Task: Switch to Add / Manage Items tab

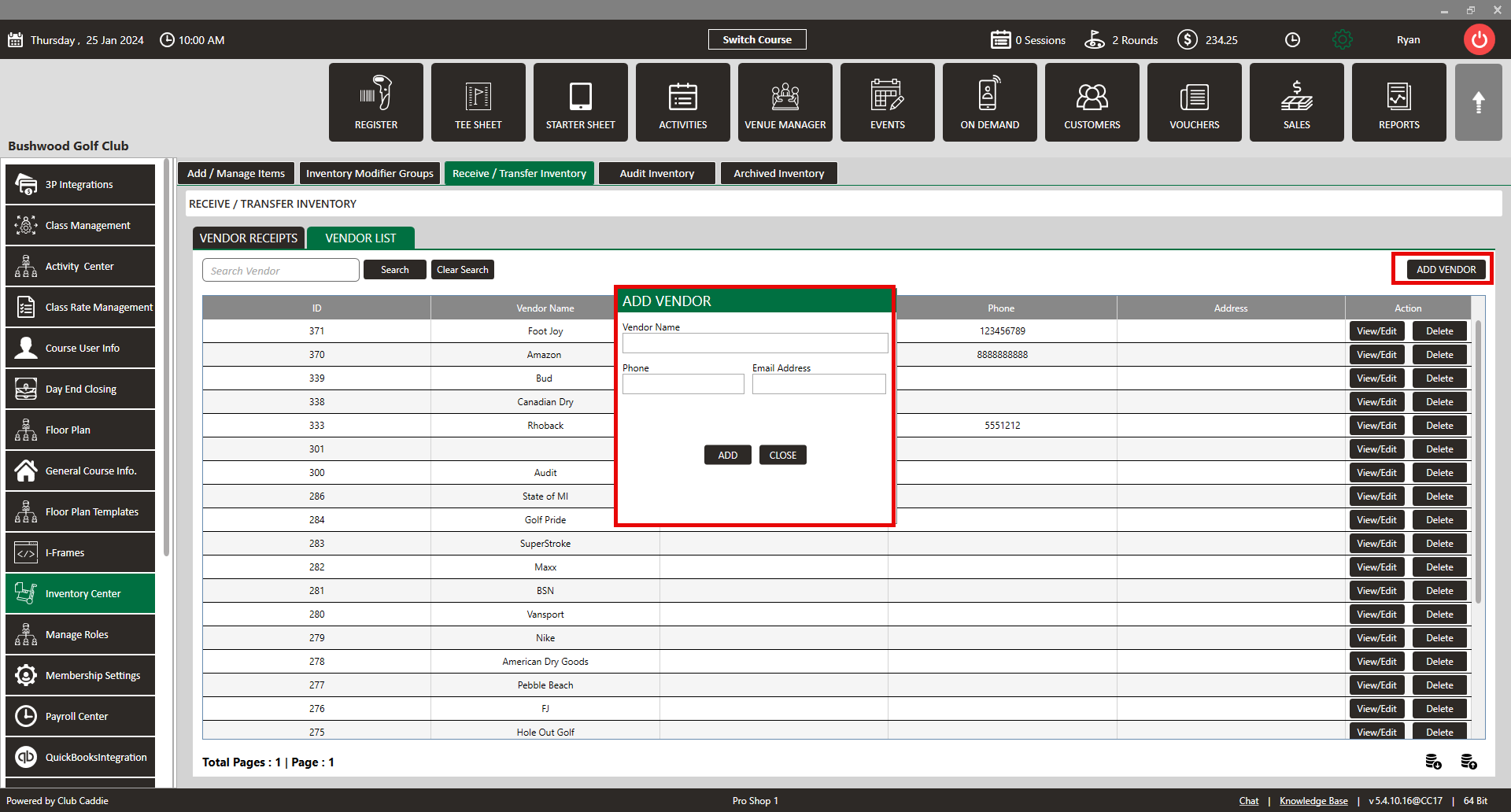Action: pyautogui.click(x=236, y=173)
